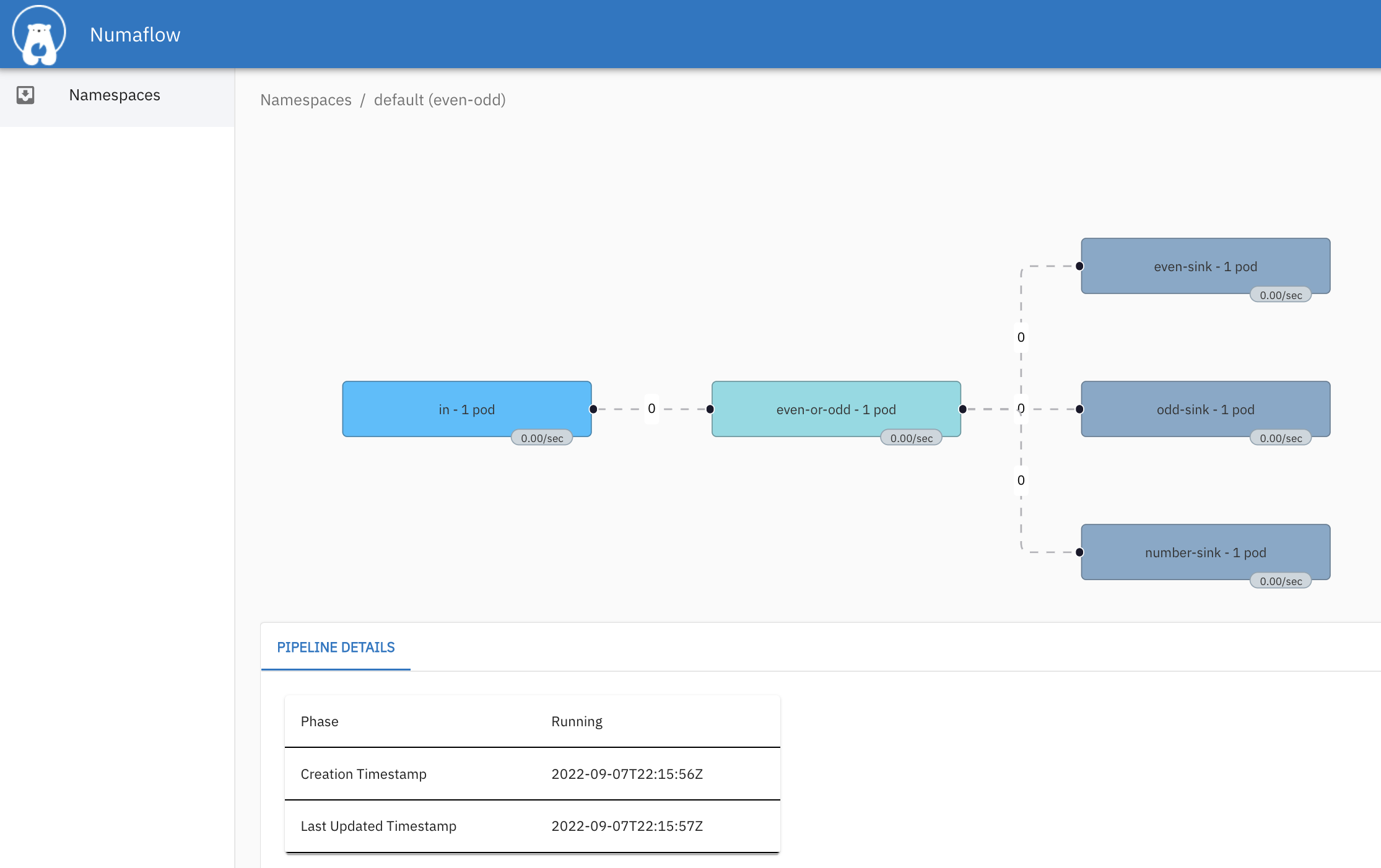Click the output handle dot on in node
This screenshot has width=1381, height=868.
click(593, 409)
